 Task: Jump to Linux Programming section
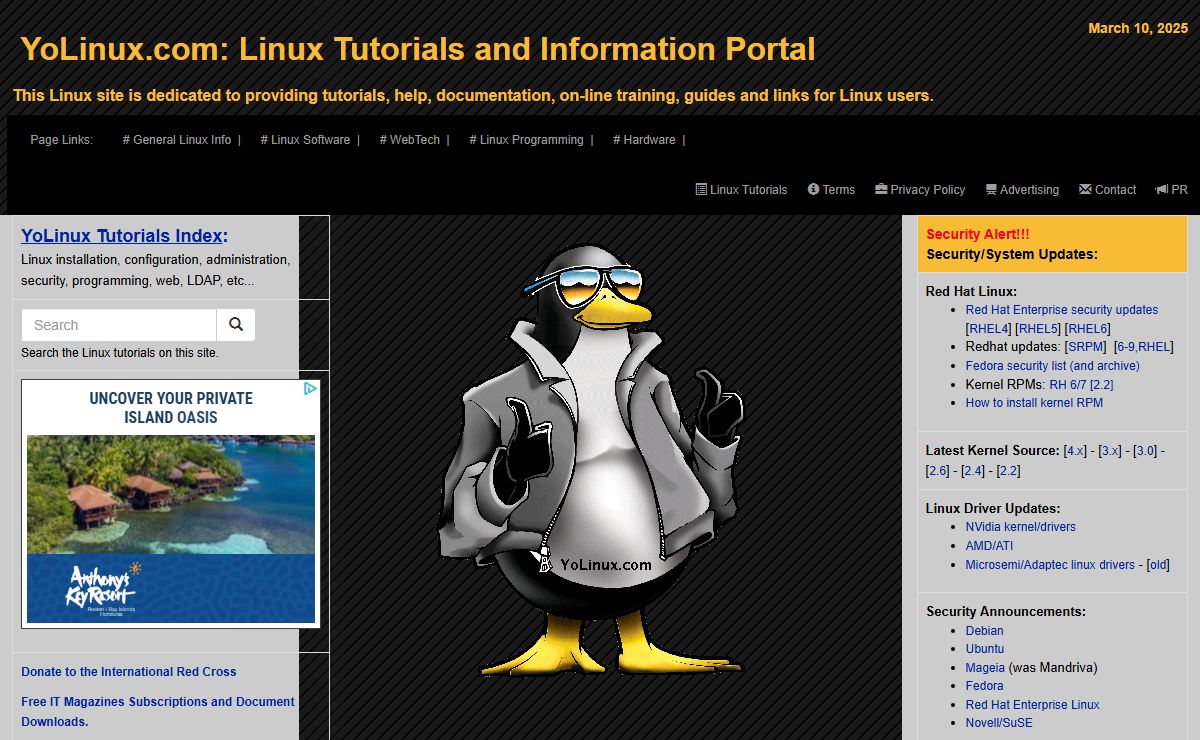tap(526, 140)
